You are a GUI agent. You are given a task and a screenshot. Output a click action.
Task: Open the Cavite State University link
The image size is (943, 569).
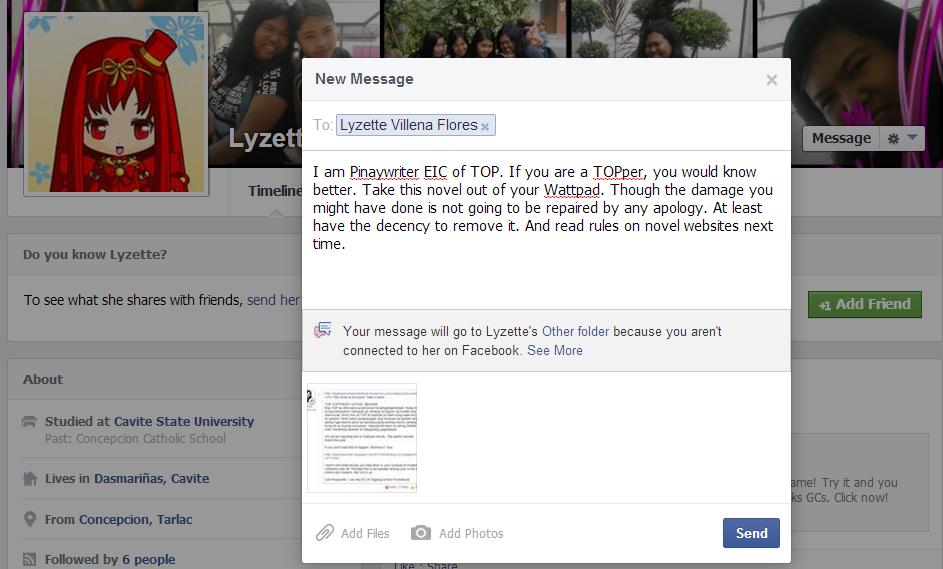tap(184, 422)
